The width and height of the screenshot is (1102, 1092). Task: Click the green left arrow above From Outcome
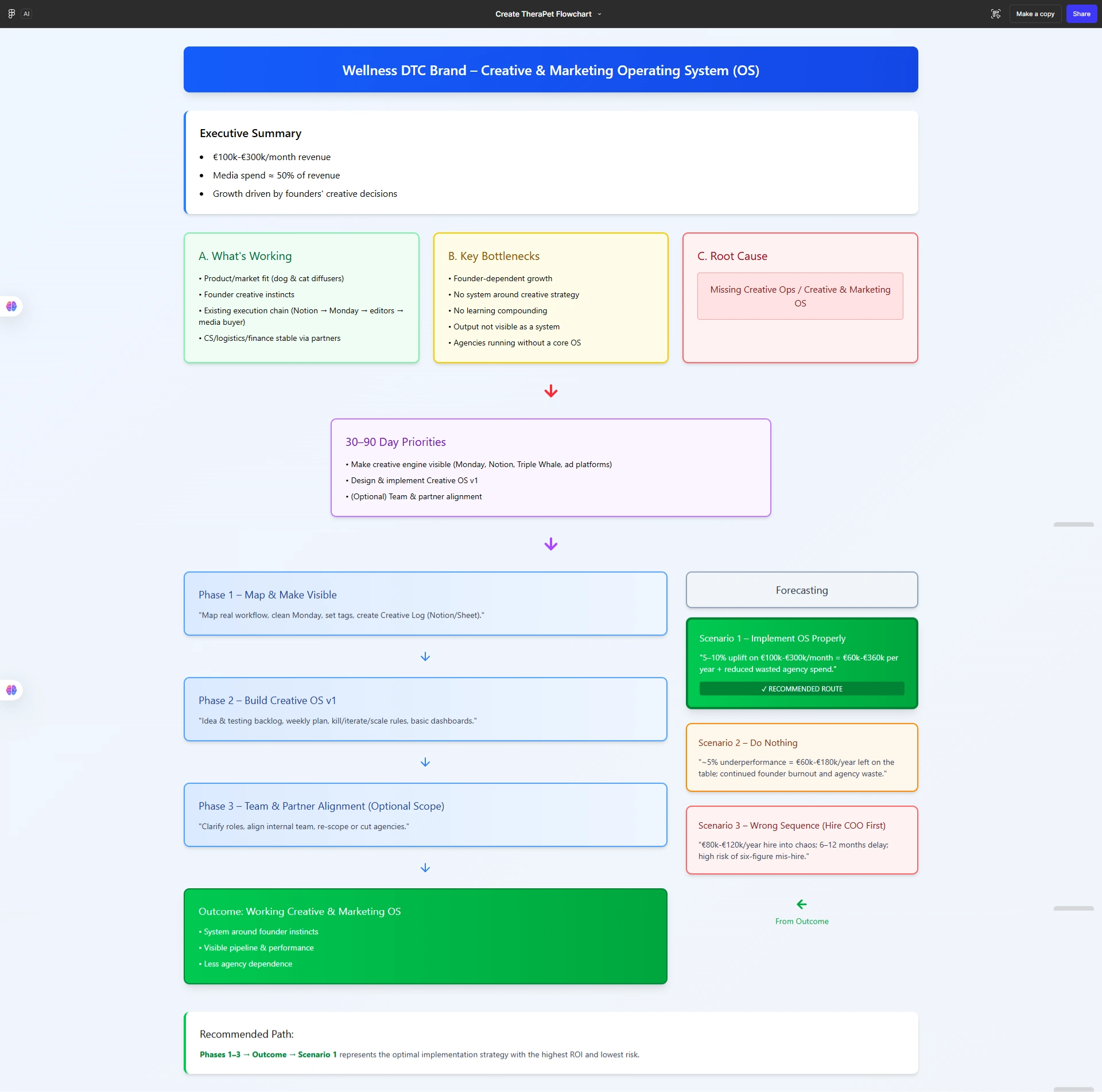click(x=801, y=904)
